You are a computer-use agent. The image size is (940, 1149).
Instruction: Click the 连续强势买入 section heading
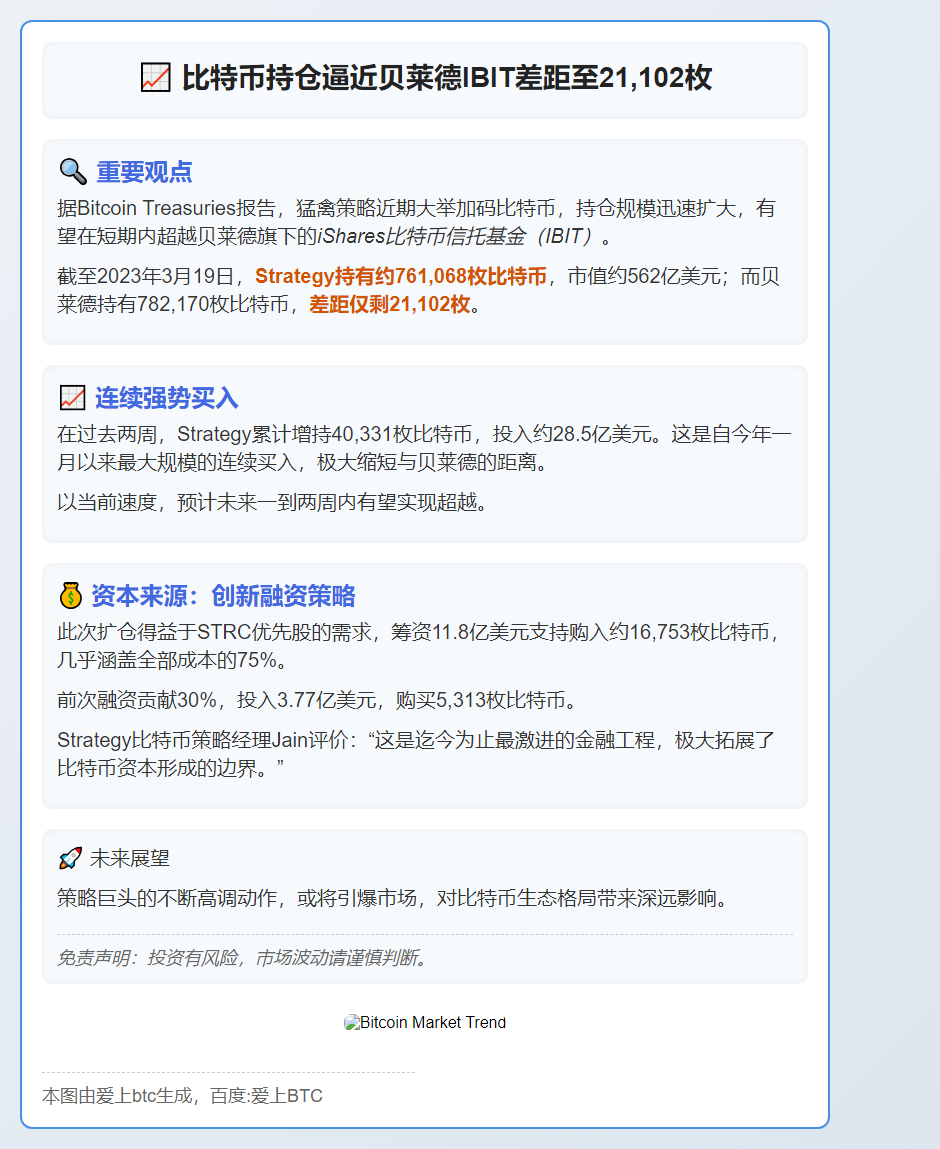167,398
